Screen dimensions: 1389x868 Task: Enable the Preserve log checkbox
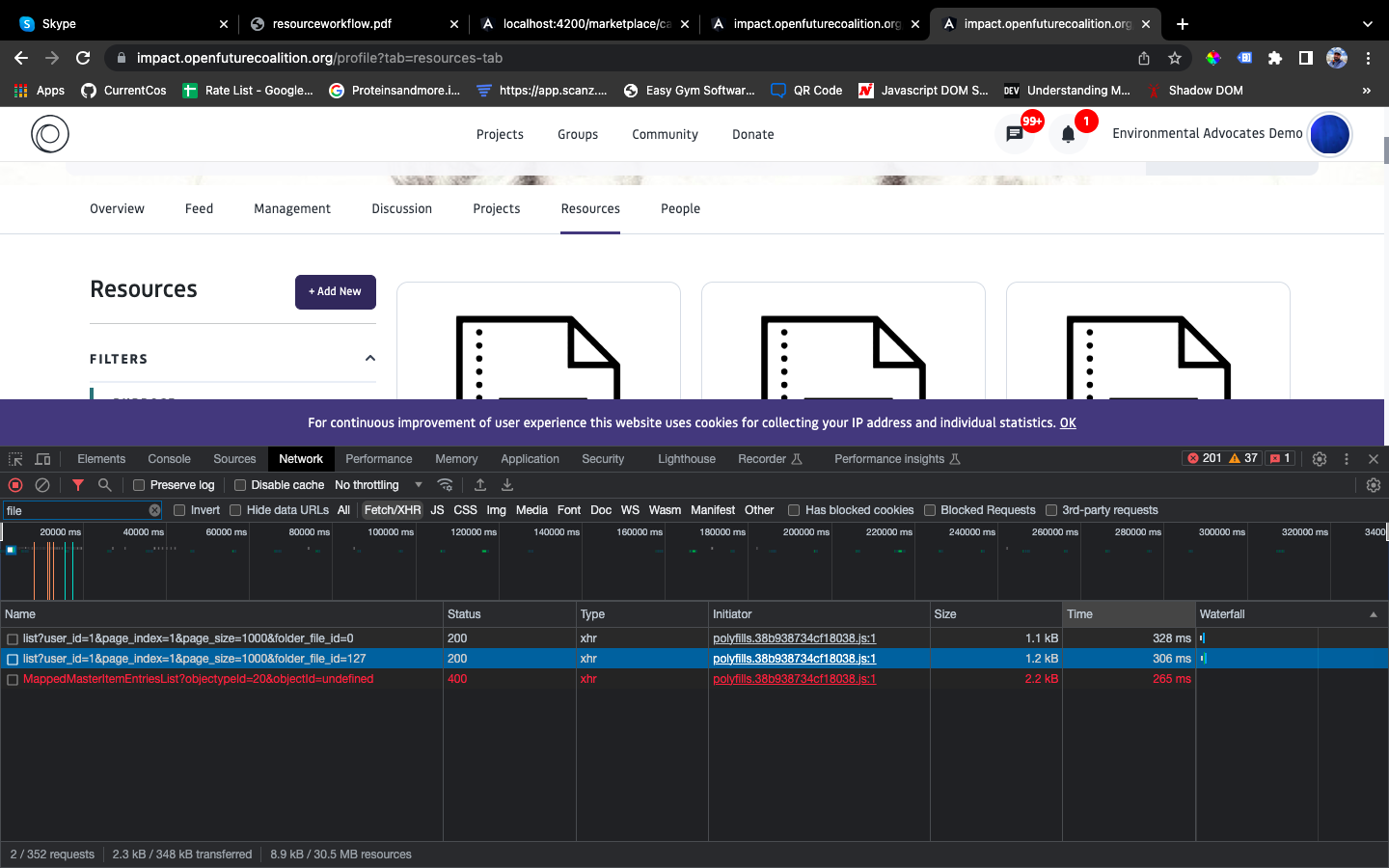pos(139,485)
